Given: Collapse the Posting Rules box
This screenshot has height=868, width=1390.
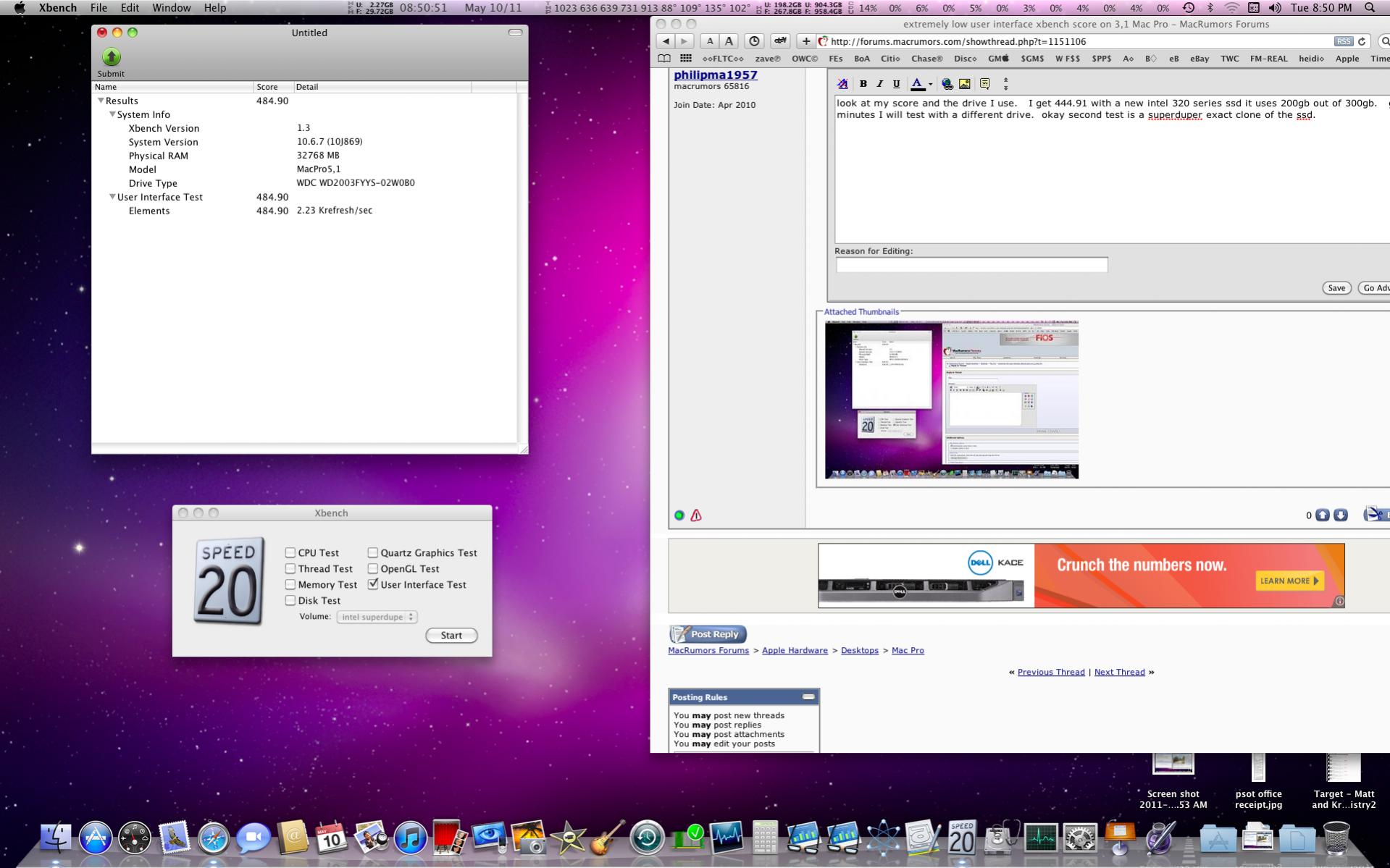Looking at the screenshot, I should (x=808, y=697).
